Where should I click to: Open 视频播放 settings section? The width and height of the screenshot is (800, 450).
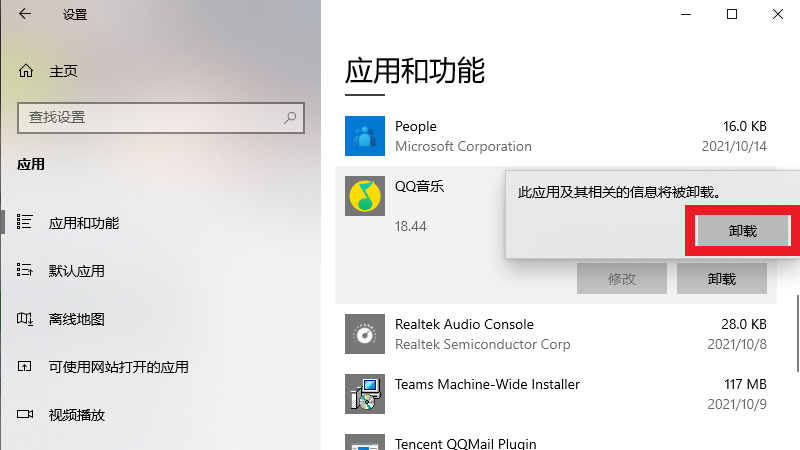[77, 415]
